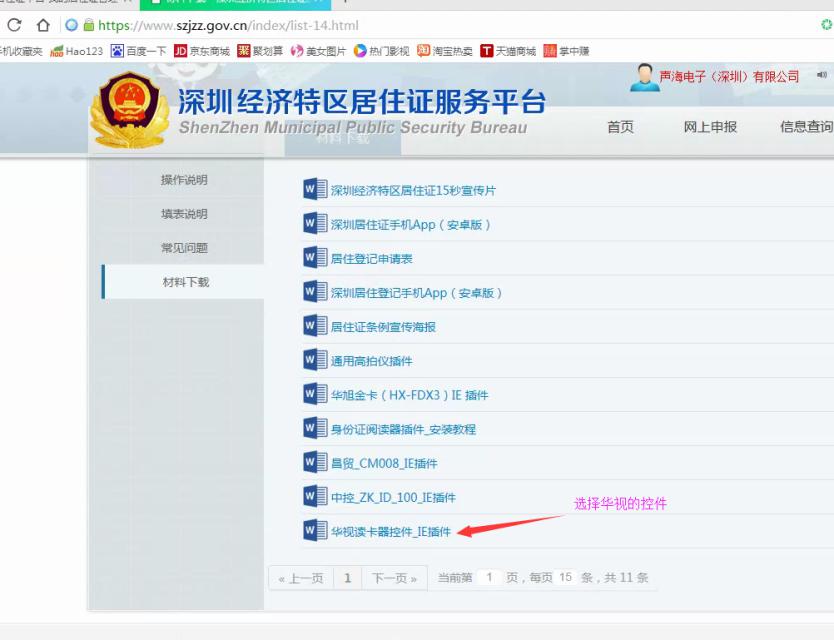This screenshot has height=640, width=834.
Task: Download the 华旭金卡（HX-FDX3）IE 插件 file
Action: click(409, 395)
